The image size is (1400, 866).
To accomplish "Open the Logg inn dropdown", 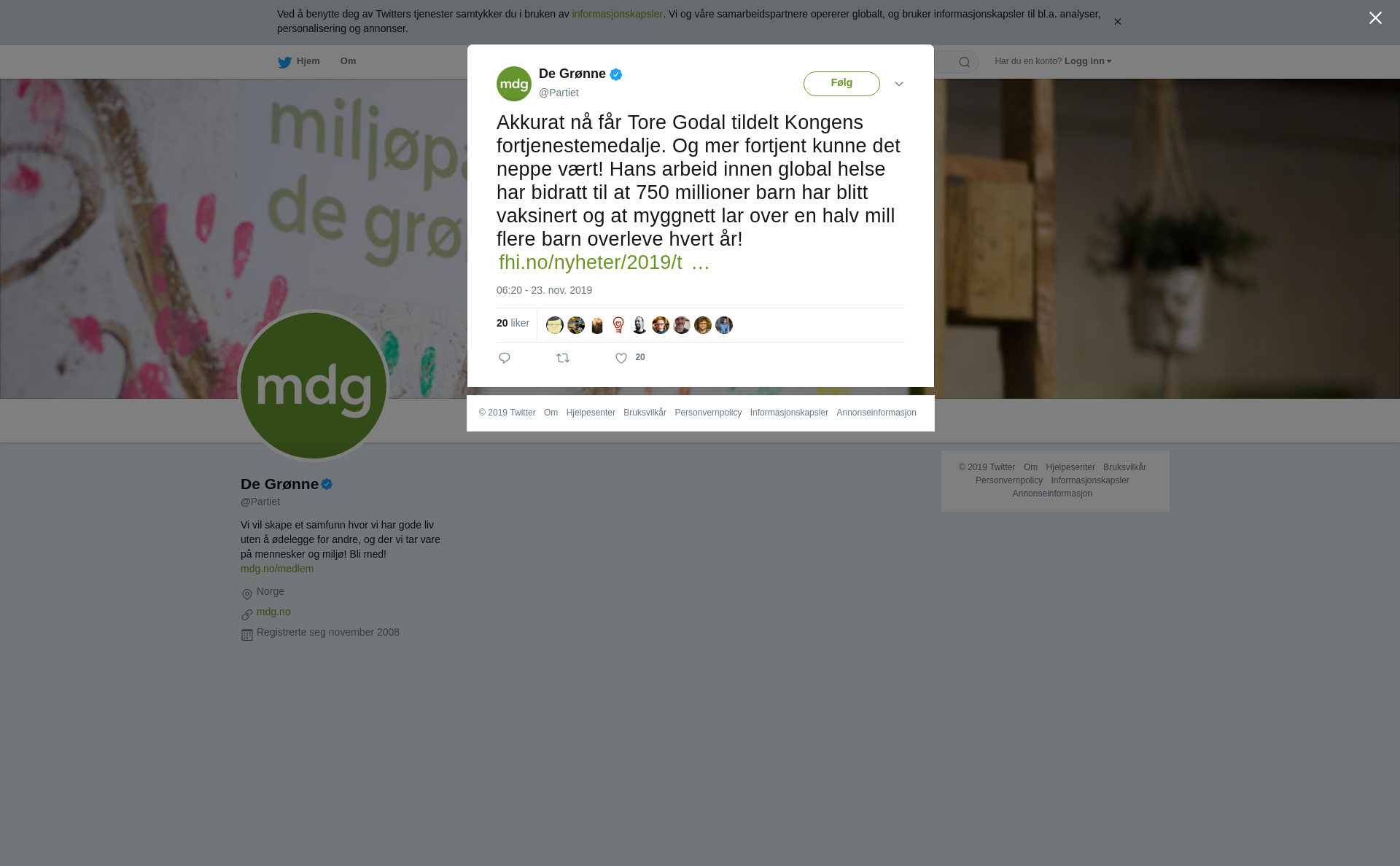I will pos(1088,61).
